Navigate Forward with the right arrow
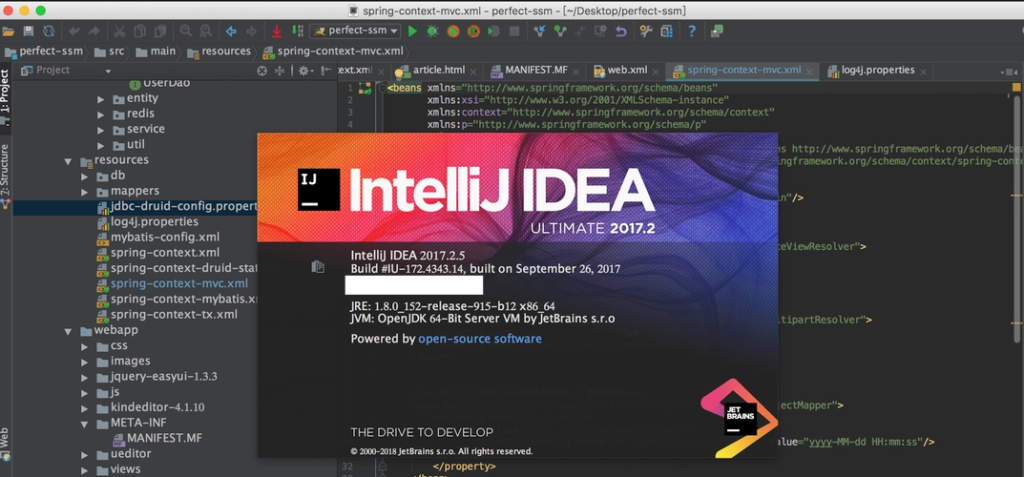Image resolution: width=1024 pixels, height=477 pixels. (251, 31)
